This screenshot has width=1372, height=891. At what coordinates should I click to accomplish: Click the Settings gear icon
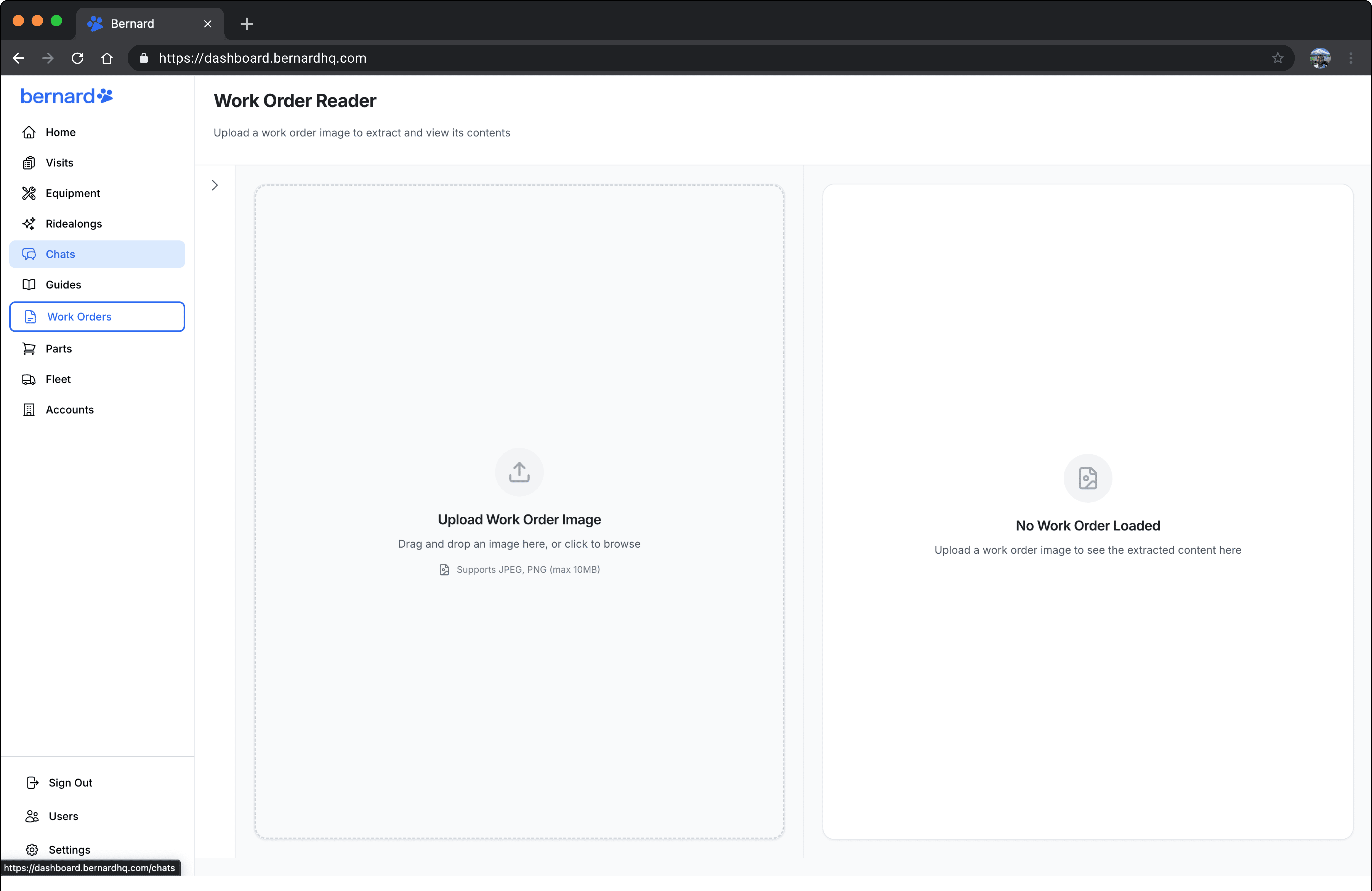[x=32, y=849]
